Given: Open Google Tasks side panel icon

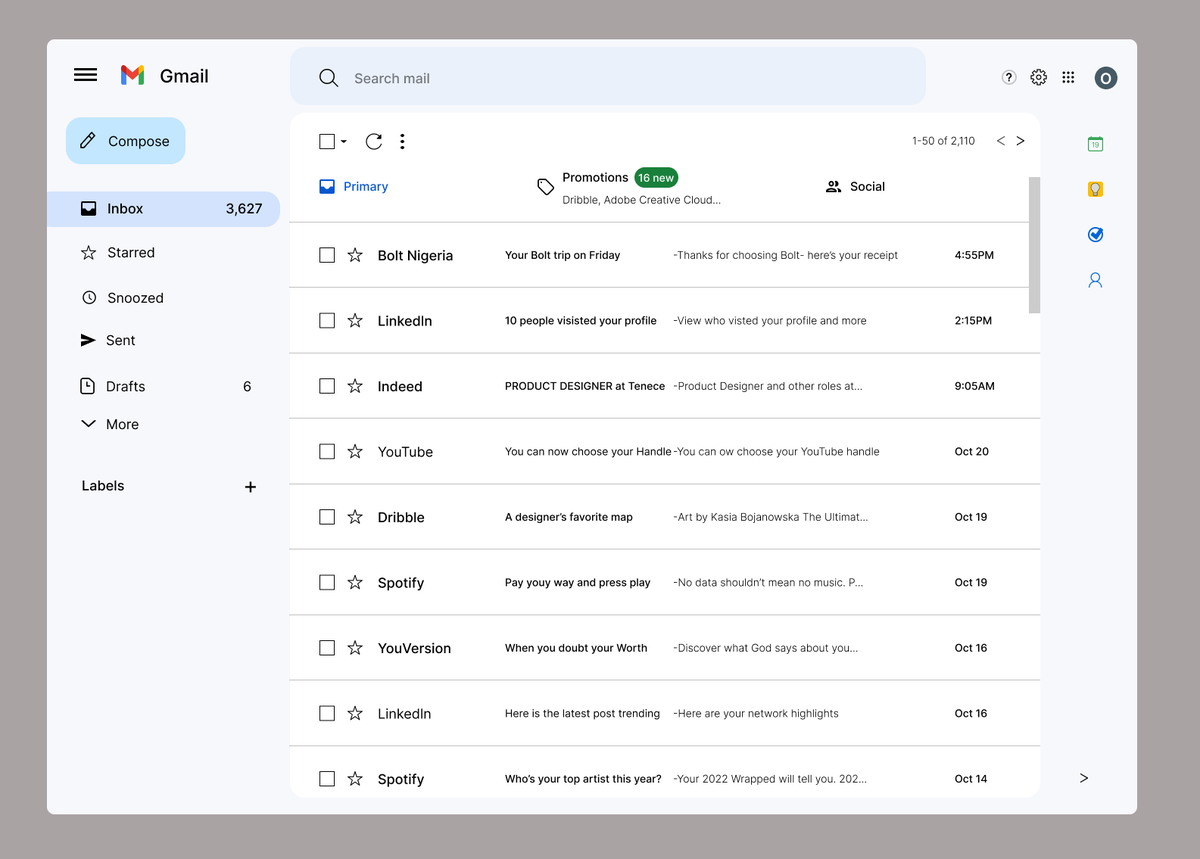Looking at the screenshot, I should click(x=1095, y=235).
